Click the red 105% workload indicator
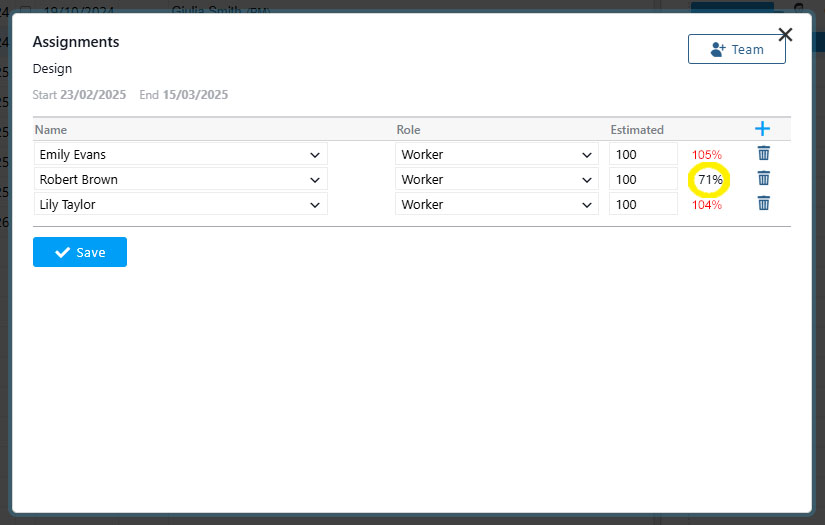The image size is (825, 525). (x=706, y=155)
